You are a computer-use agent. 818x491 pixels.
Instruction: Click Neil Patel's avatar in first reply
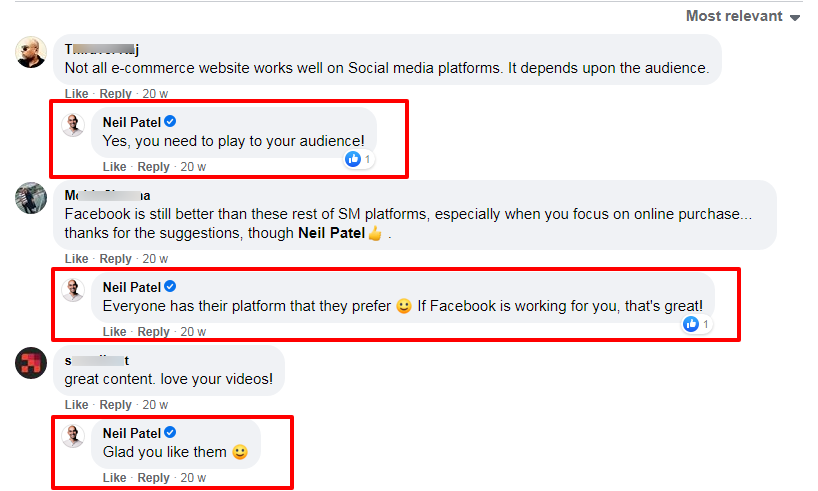tap(73, 124)
